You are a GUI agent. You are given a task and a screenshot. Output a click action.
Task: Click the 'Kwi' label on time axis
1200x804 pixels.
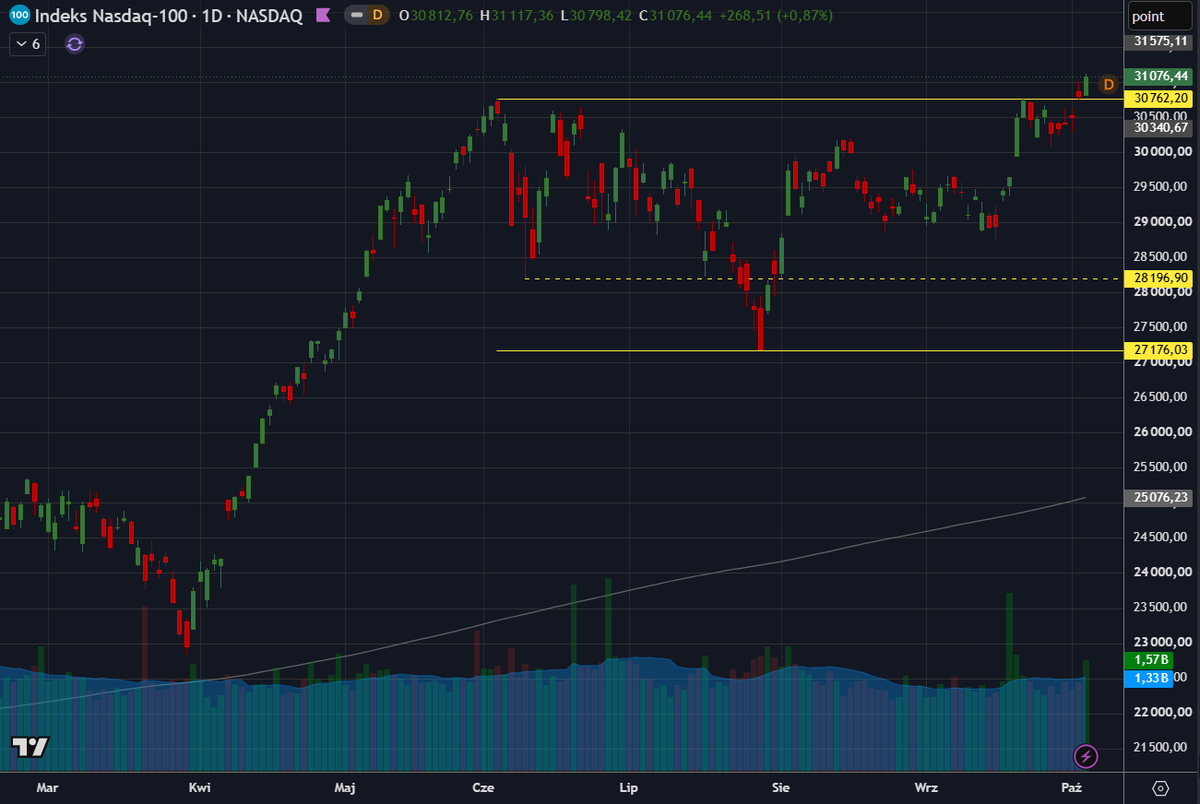click(x=200, y=788)
